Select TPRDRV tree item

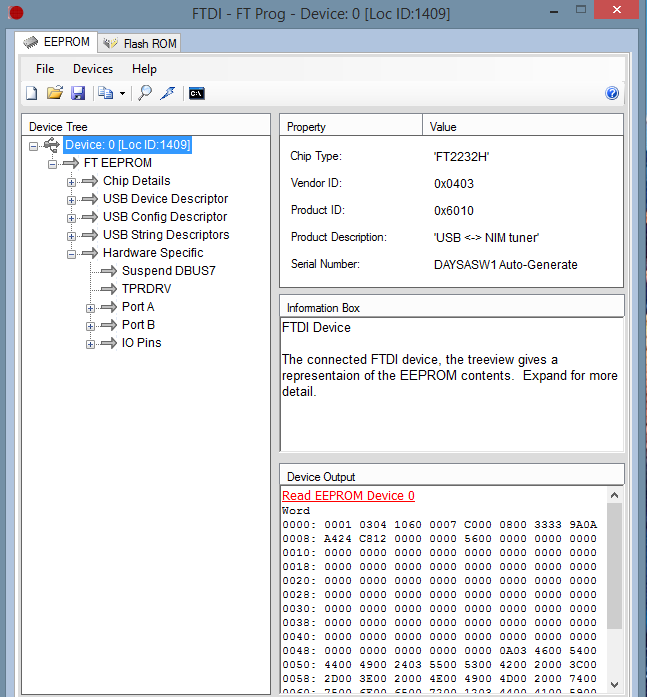coord(146,289)
